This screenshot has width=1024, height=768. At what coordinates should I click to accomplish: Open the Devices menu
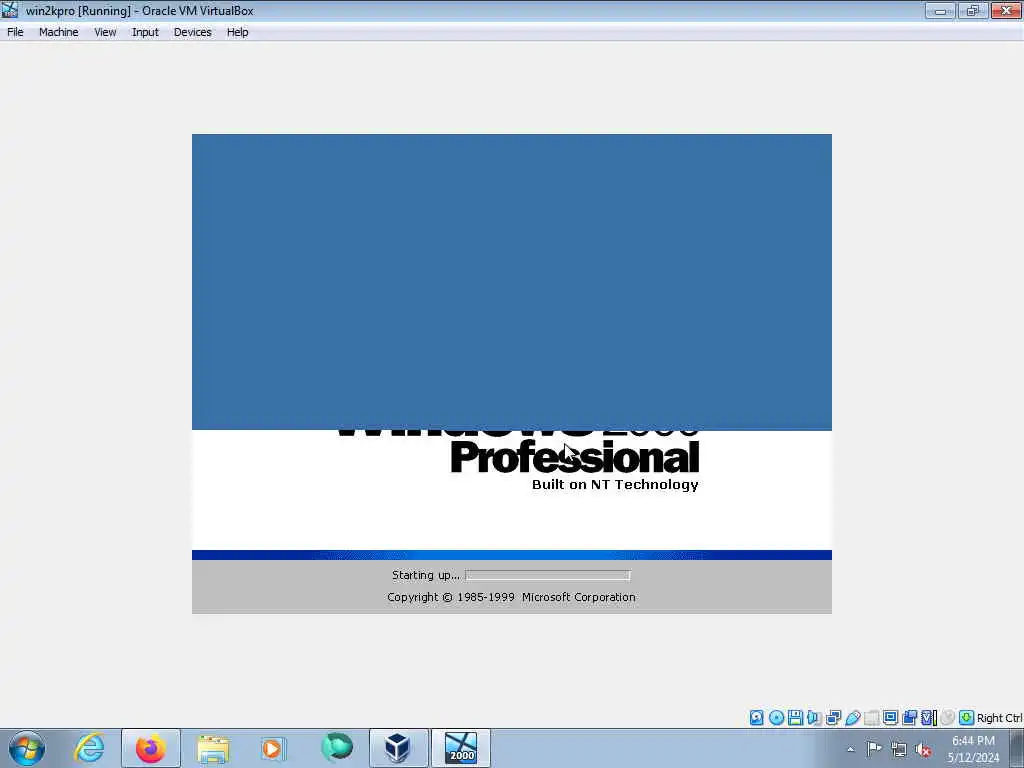193,32
